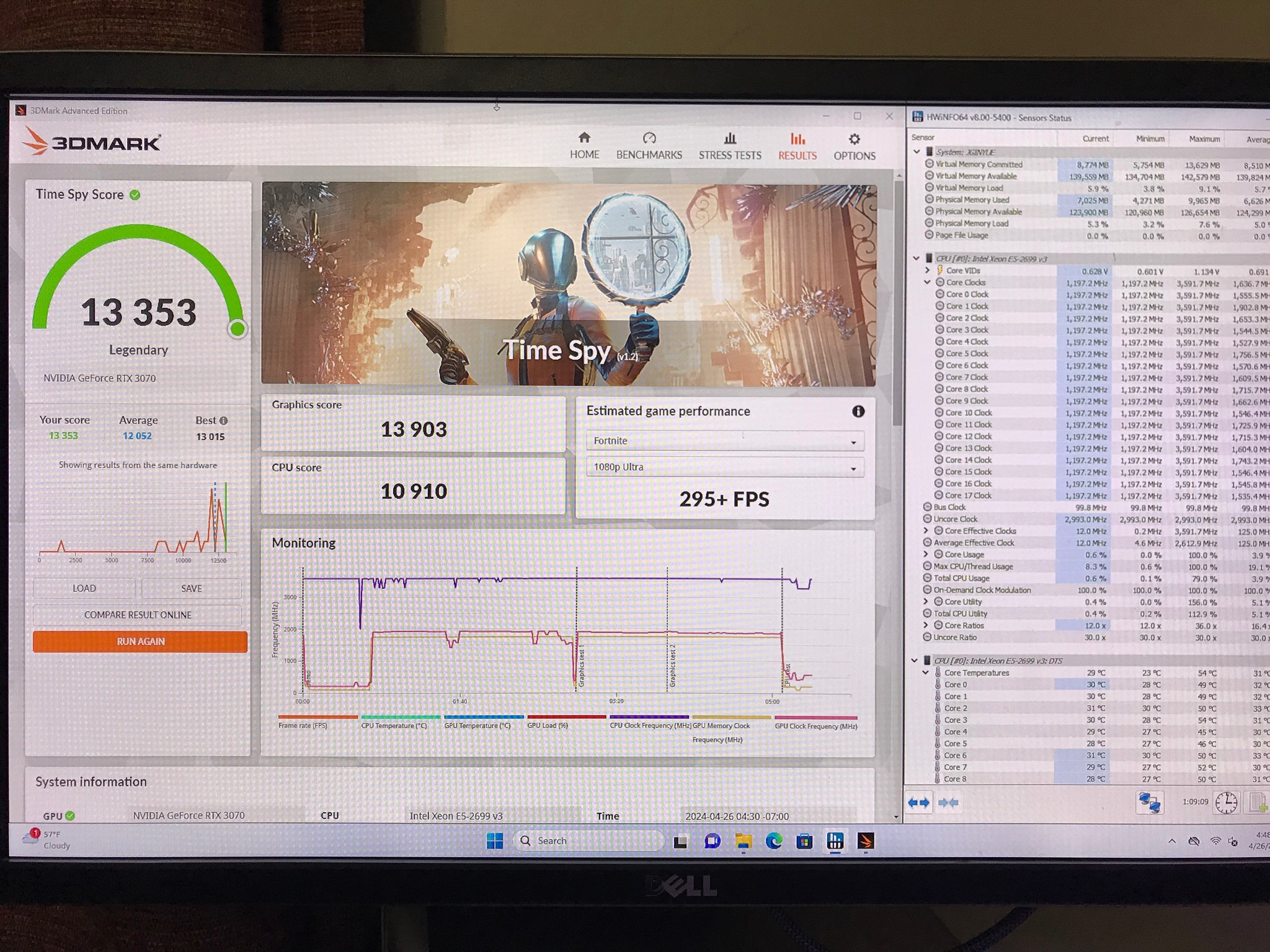Collapse CPU Intel Xeon E5-2699 v3 group
Image resolution: width=1270 pixels, height=952 pixels.
coord(917,258)
